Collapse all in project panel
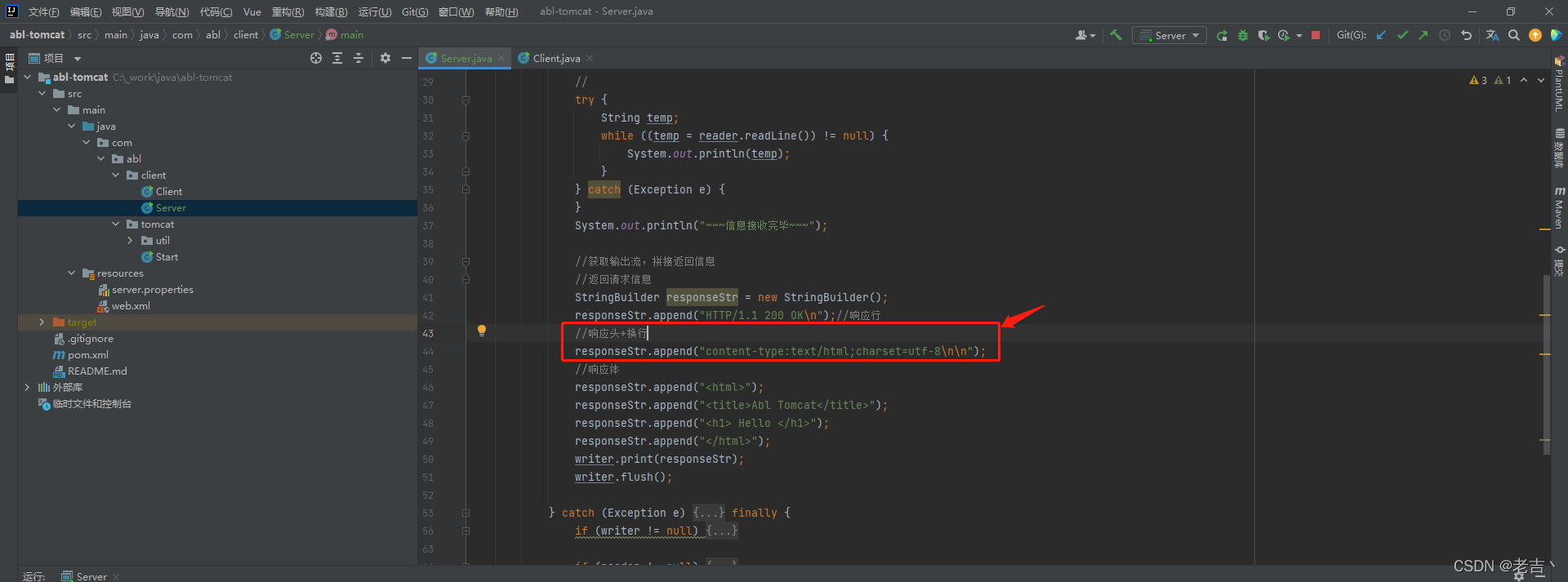Image resolution: width=1568 pixels, height=582 pixels. [359, 58]
